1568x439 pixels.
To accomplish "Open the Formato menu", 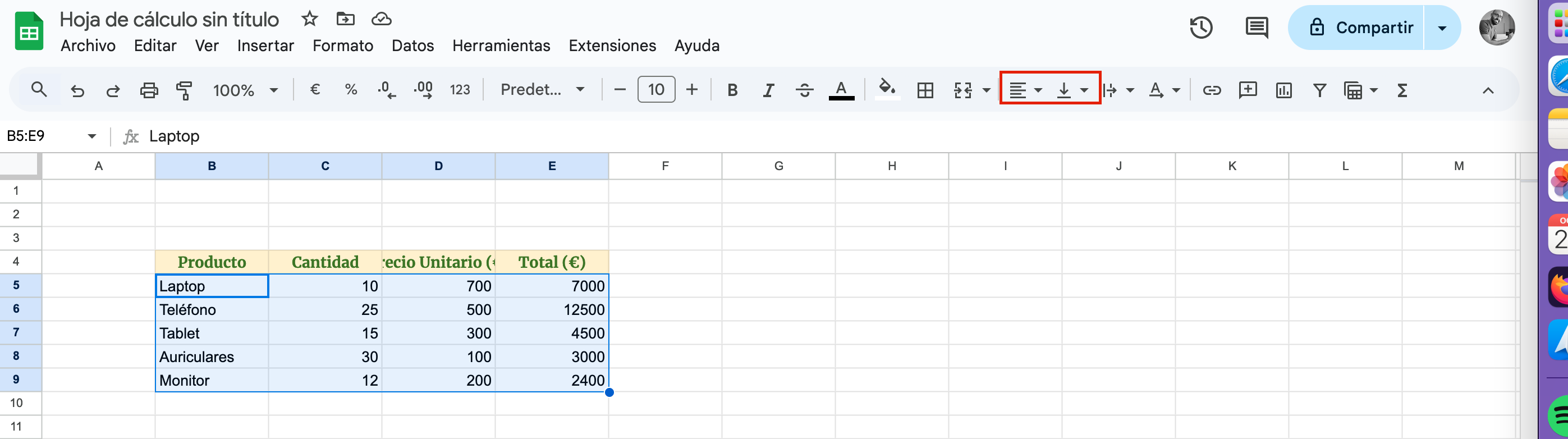I will coord(343,45).
